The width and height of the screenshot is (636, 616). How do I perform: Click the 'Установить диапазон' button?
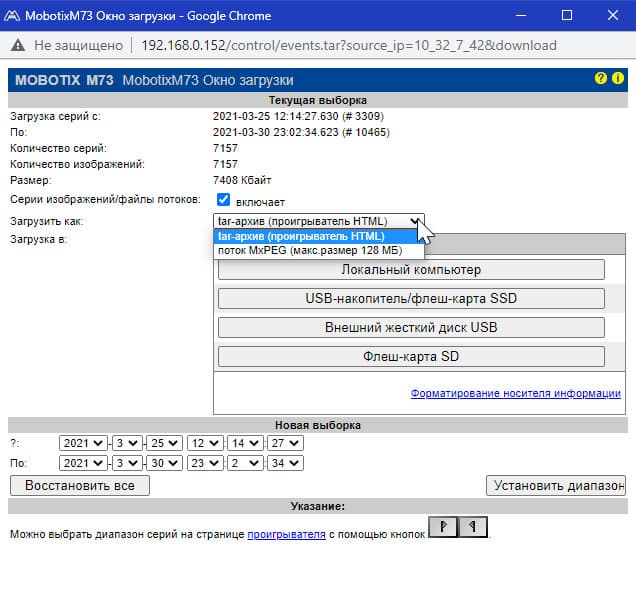[556, 485]
